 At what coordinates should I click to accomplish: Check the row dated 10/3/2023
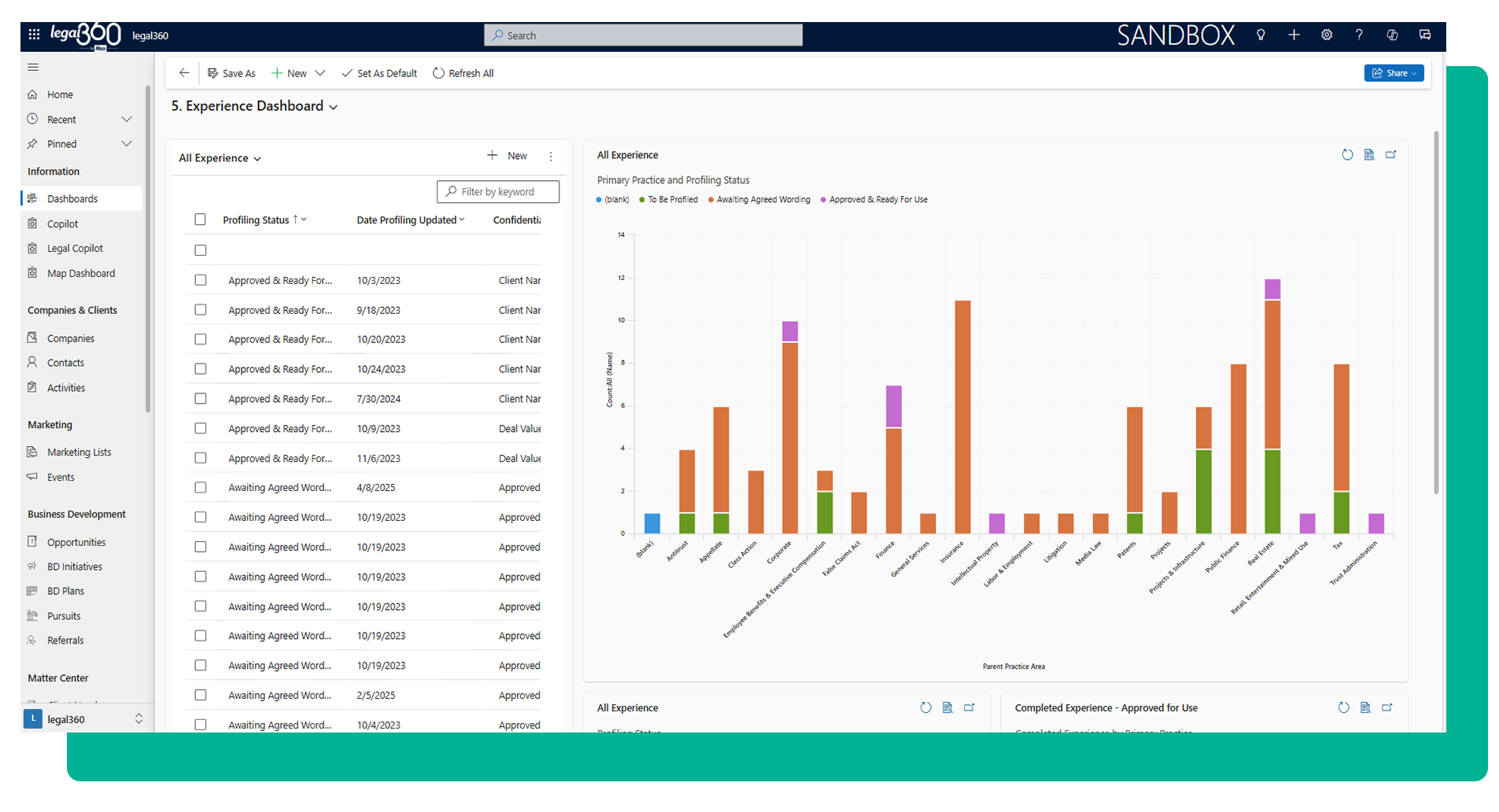[x=201, y=280]
